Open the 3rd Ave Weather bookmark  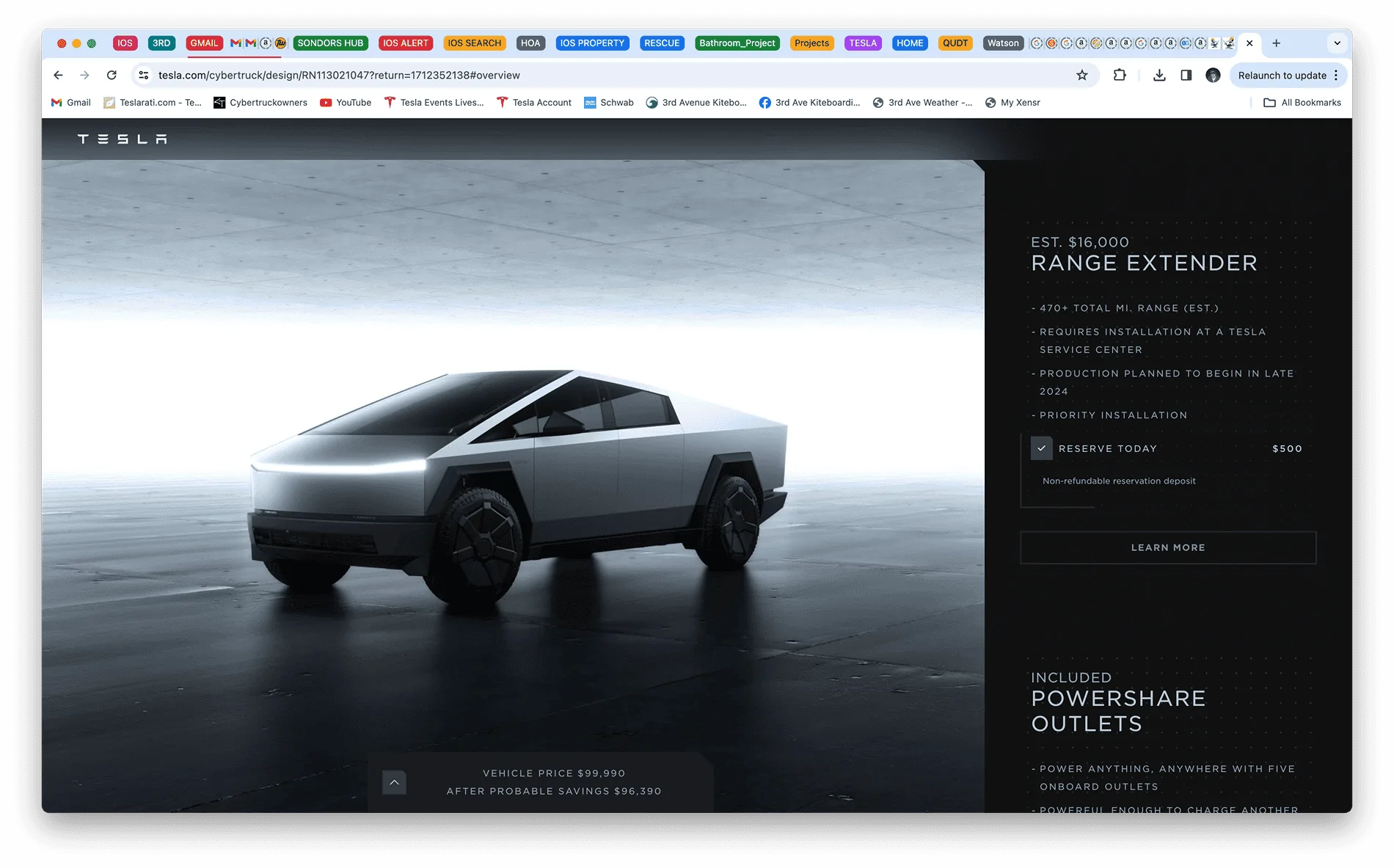922,103
